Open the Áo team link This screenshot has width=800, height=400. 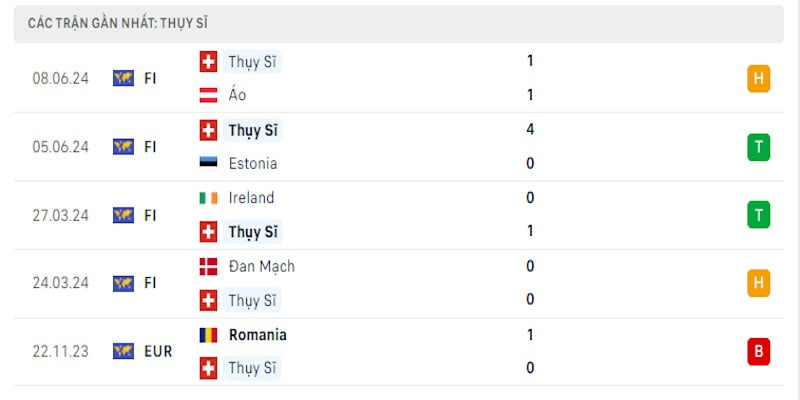tap(237, 95)
